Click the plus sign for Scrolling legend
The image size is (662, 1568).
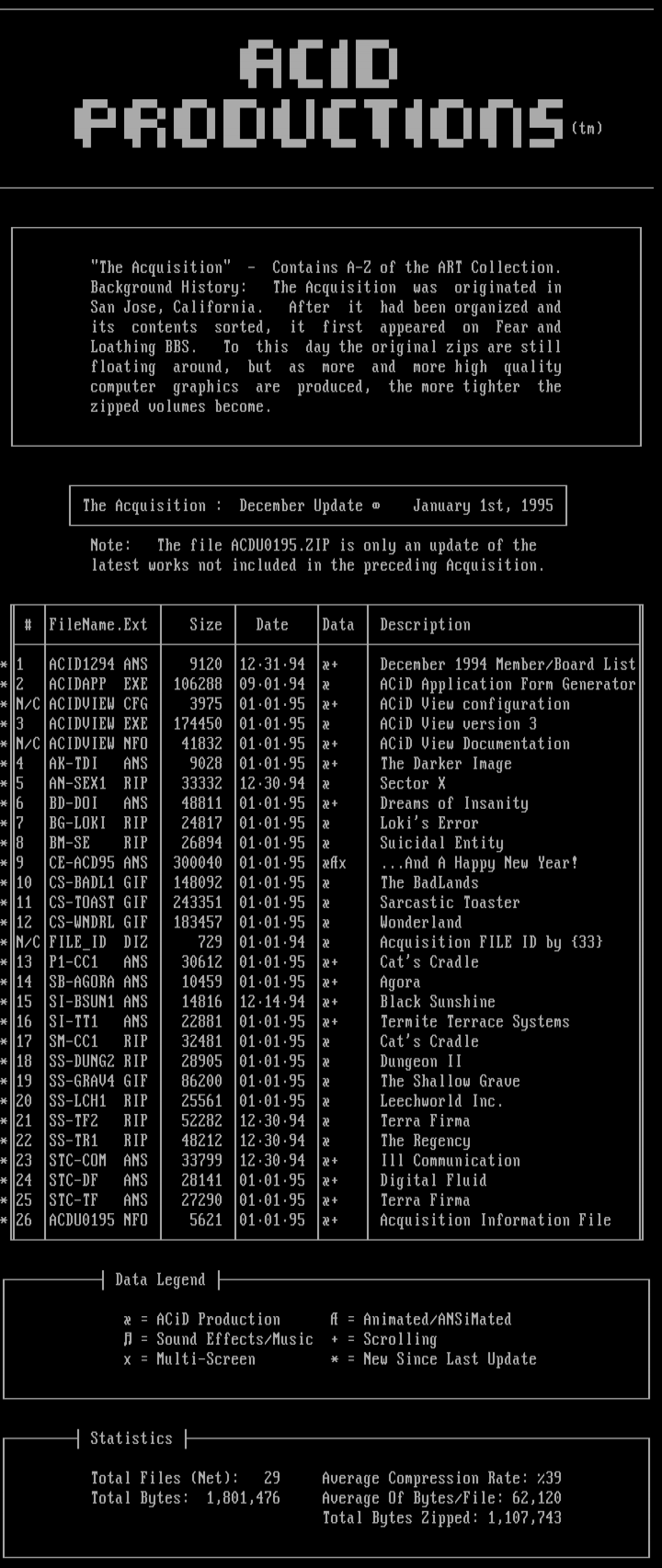(334, 1339)
